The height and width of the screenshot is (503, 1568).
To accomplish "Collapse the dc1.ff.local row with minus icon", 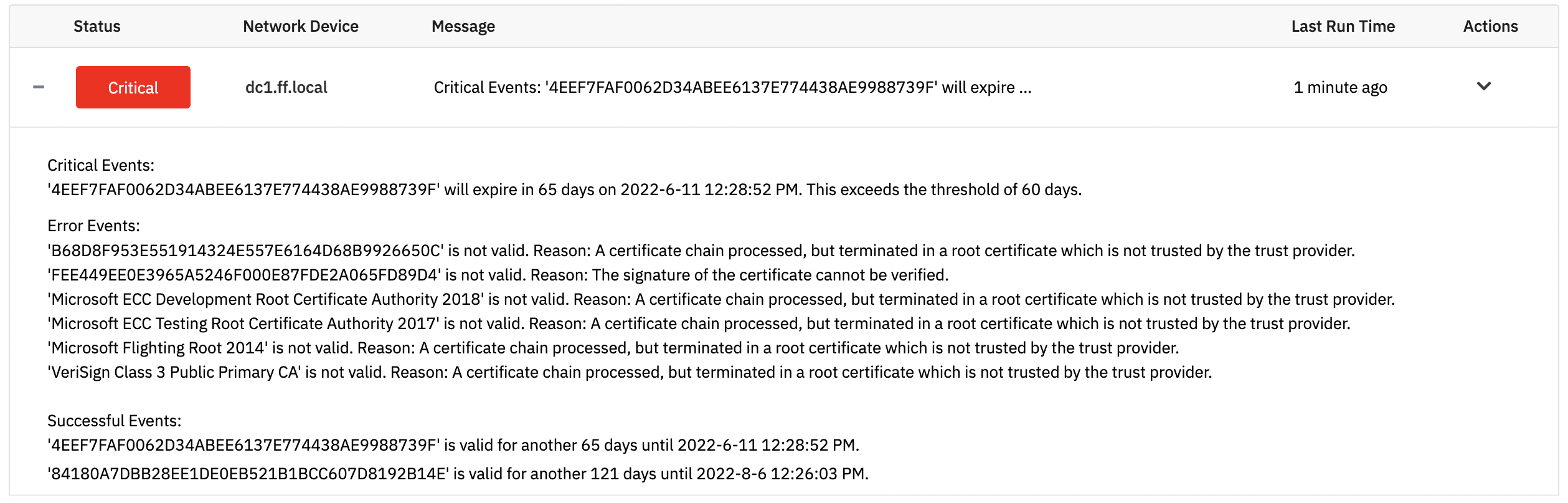I will tap(39, 87).
